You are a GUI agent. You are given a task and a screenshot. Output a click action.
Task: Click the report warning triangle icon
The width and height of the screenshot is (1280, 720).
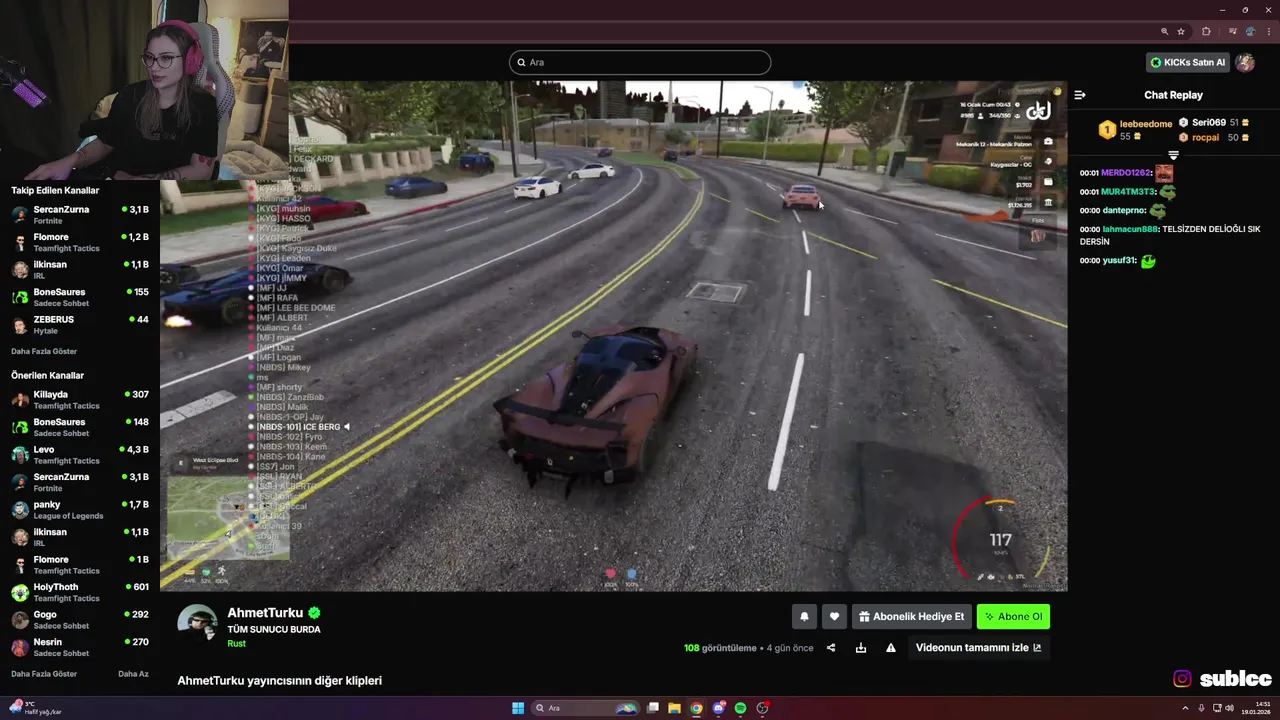tap(890, 648)
